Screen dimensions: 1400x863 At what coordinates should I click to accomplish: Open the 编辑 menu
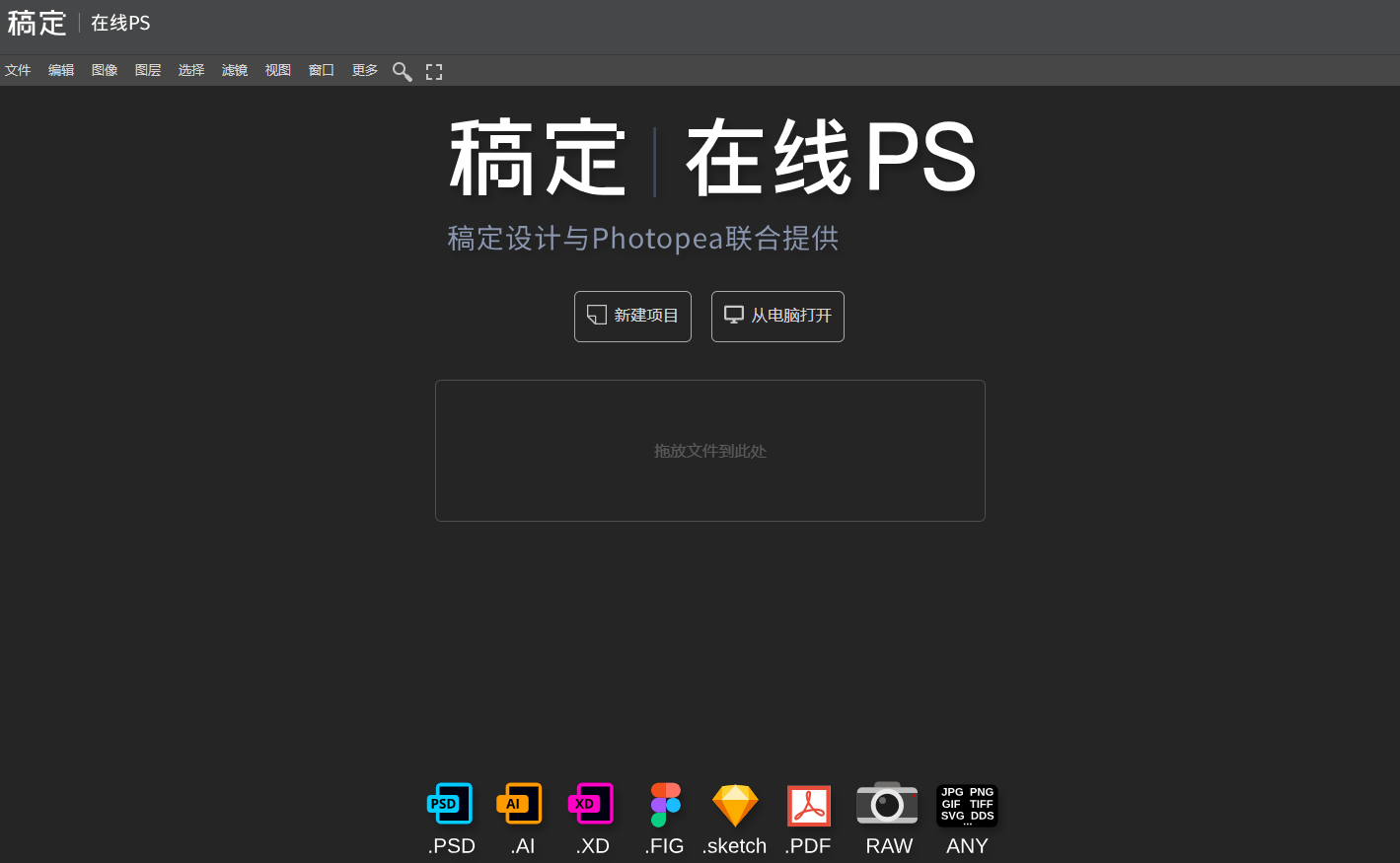pos(61,70)
